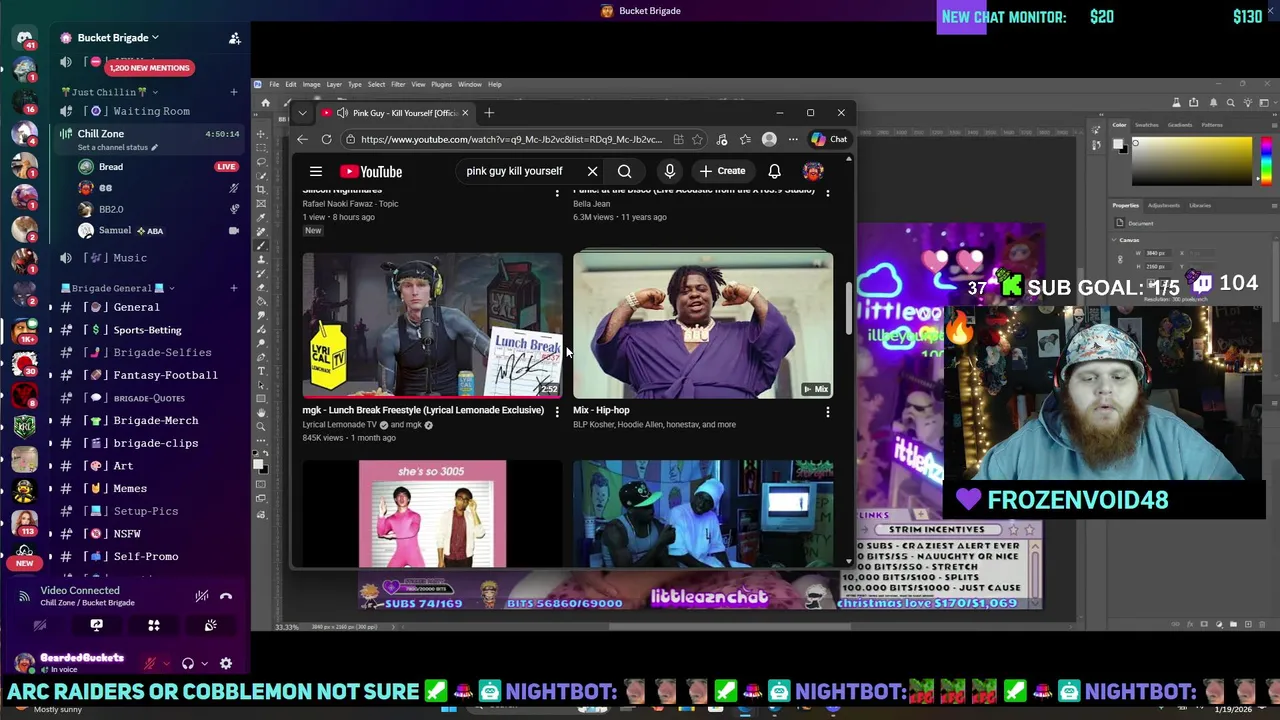Go to the YouTube home logo
This screenshot has height=720, width=1280.
point(371,171)
